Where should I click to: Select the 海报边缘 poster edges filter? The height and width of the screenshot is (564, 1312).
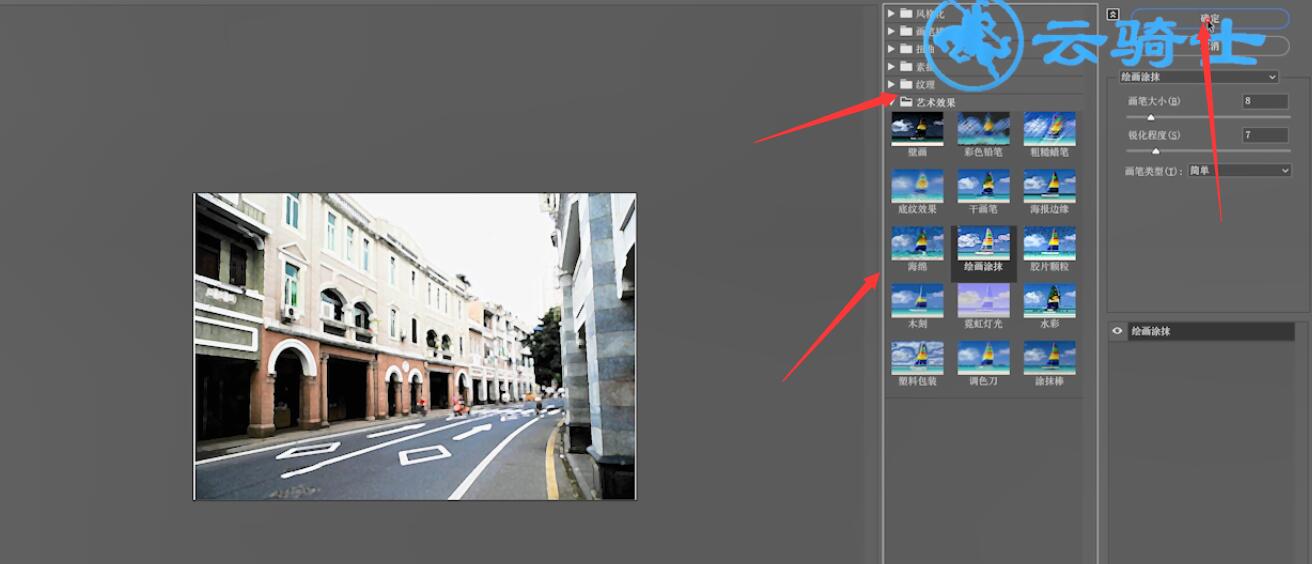[x=1049, y=186]
